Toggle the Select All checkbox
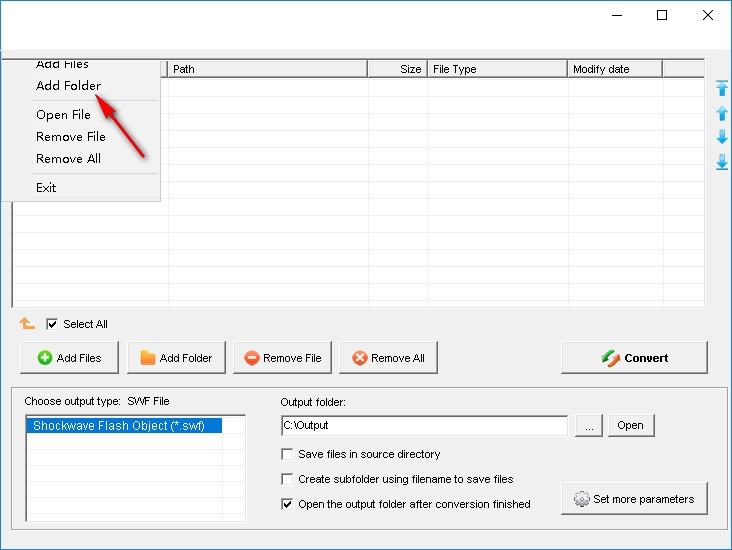This screenshot has height=550, width=732. point(52,324)
